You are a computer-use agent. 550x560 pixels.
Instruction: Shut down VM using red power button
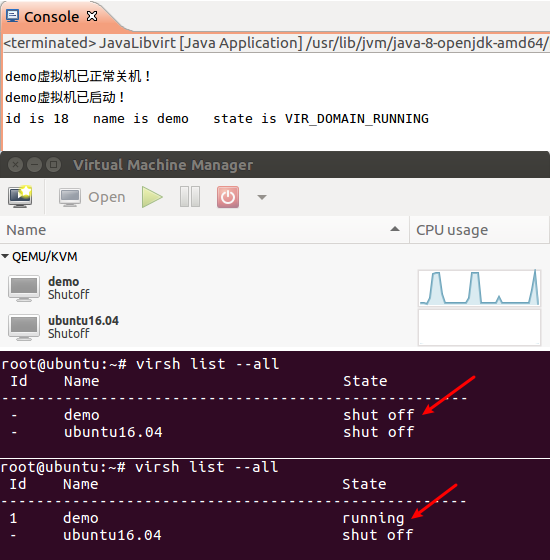[228, 197]
